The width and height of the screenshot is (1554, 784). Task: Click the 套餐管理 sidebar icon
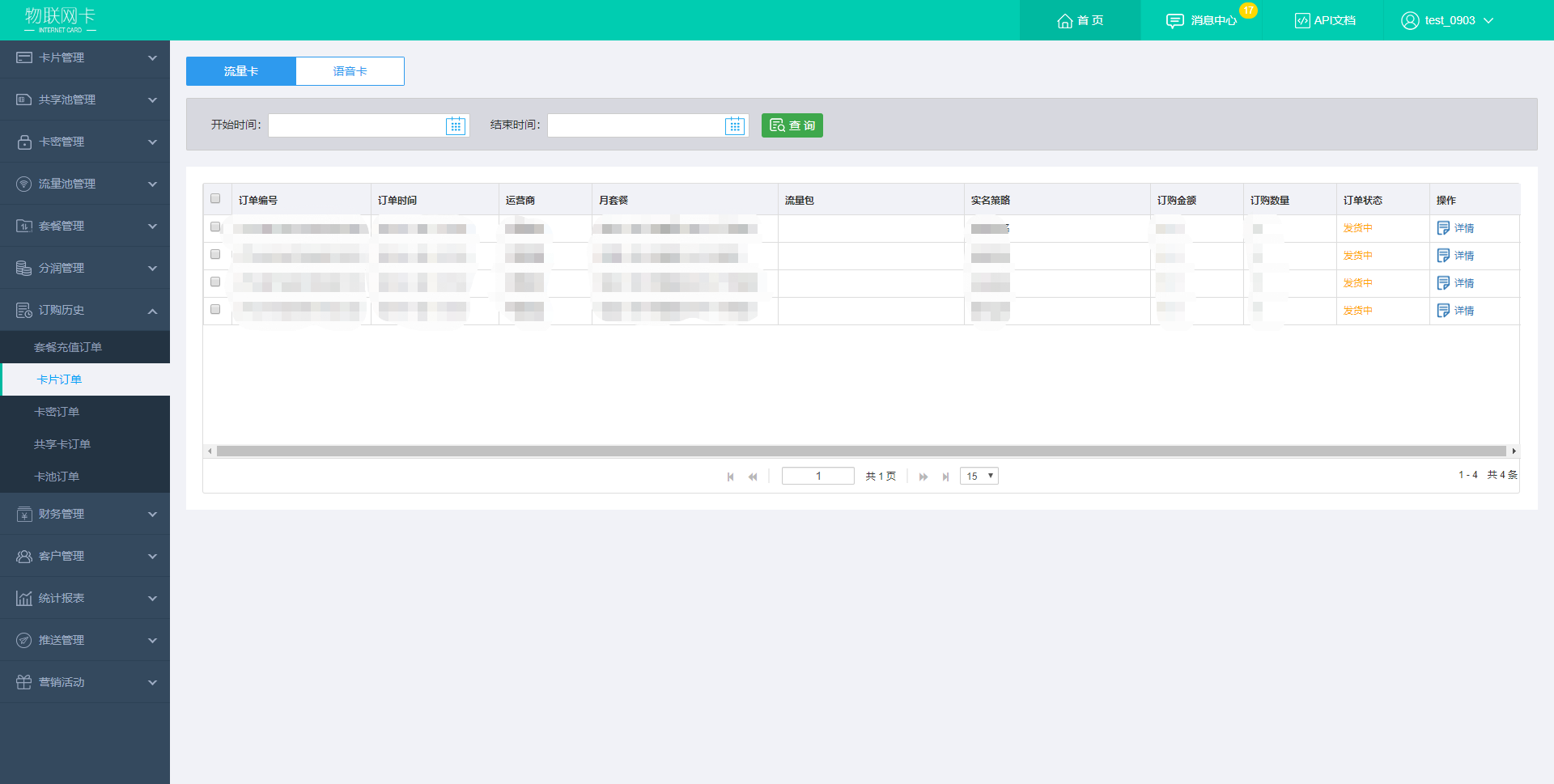pos(24,226)
